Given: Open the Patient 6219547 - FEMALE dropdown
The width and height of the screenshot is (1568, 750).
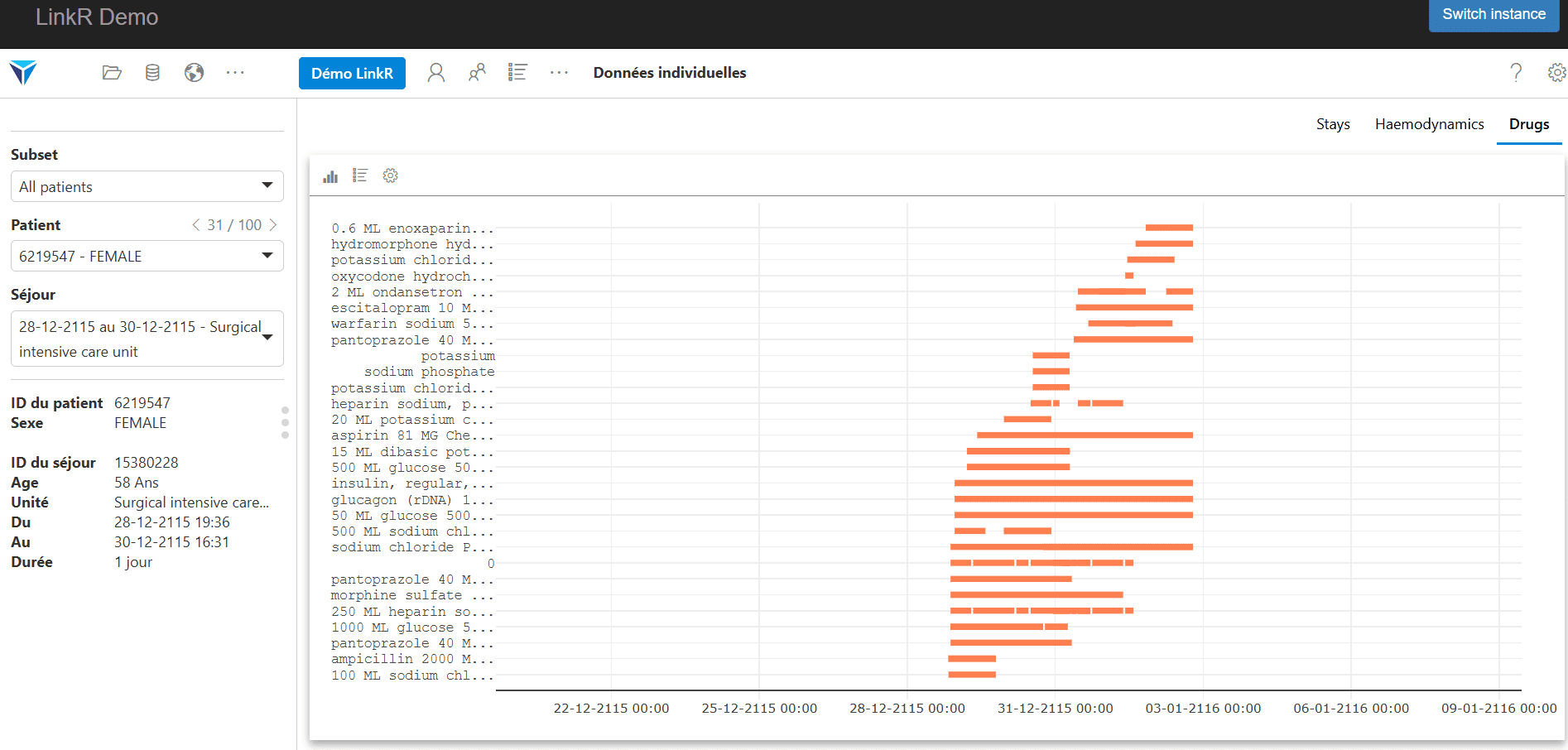Looking at the screenshot, I should point(147,256).
